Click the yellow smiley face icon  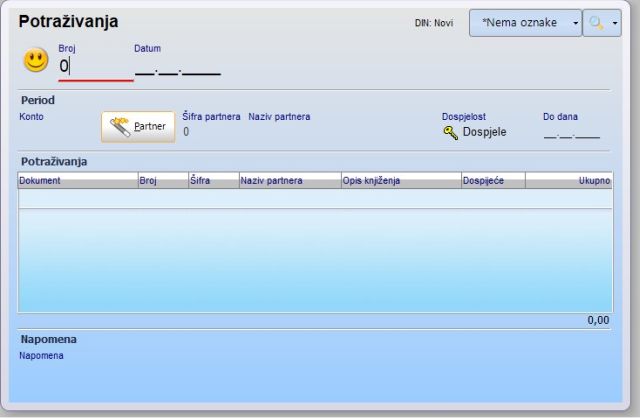tap(36, 61)
